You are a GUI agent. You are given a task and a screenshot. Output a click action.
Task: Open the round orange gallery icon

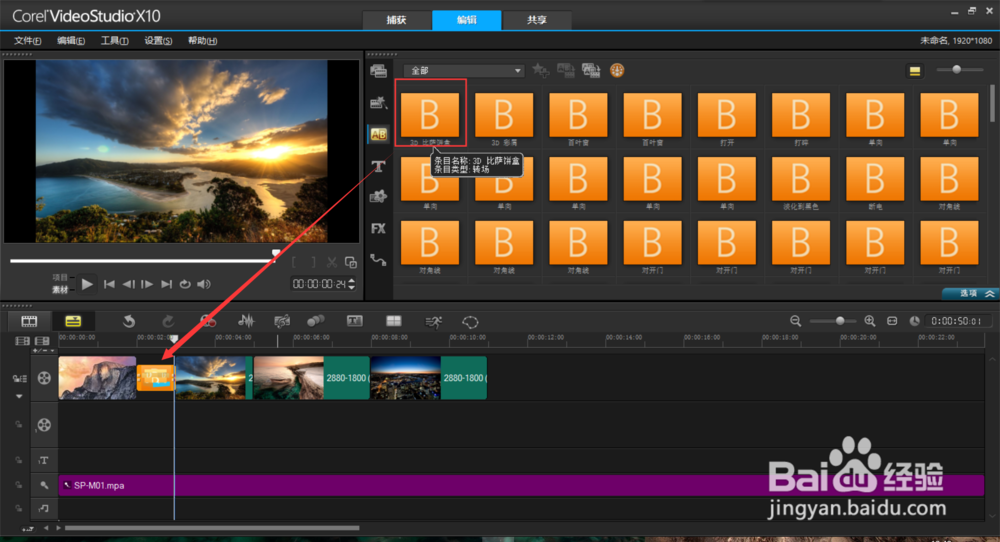tap(617, 70)
